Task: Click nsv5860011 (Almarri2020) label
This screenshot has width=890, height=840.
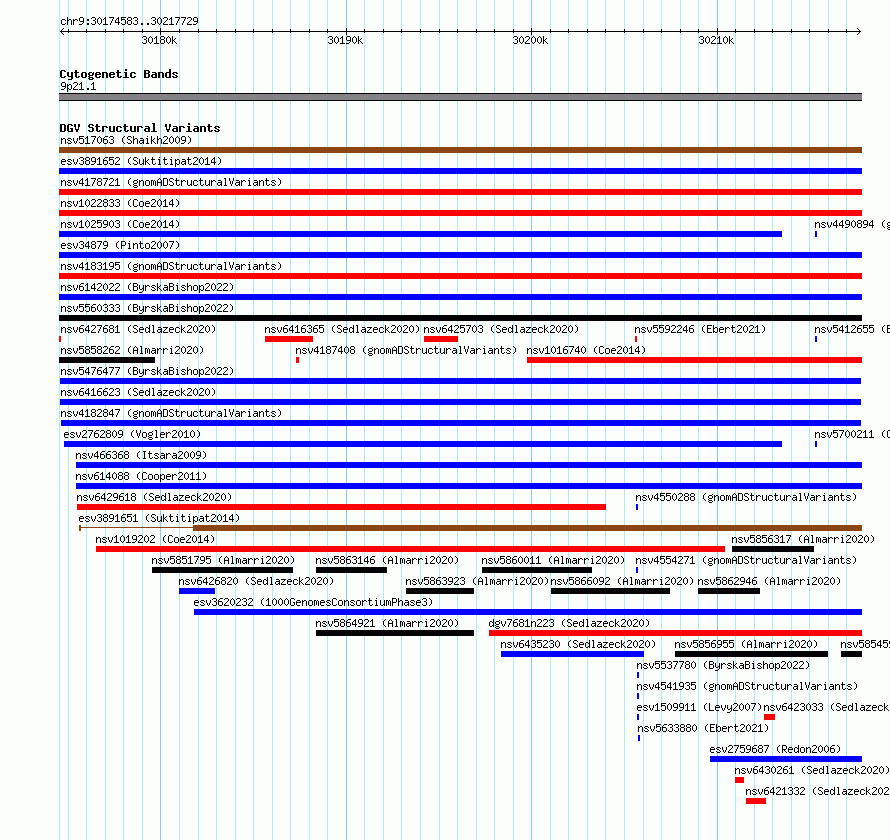Action: pos(553,560)
